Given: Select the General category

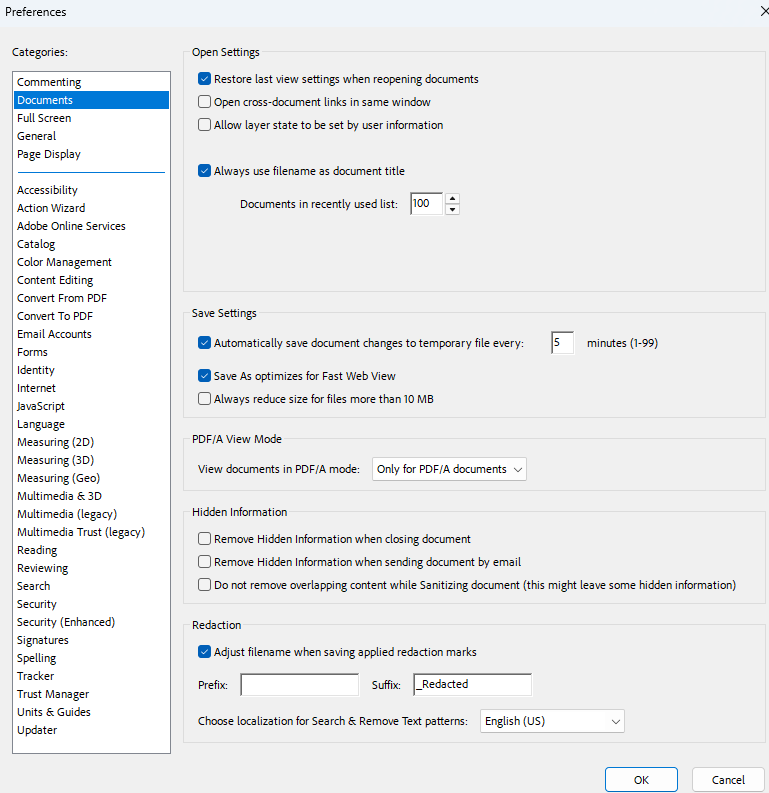Looking at the screenshot, I should point(91,136).
